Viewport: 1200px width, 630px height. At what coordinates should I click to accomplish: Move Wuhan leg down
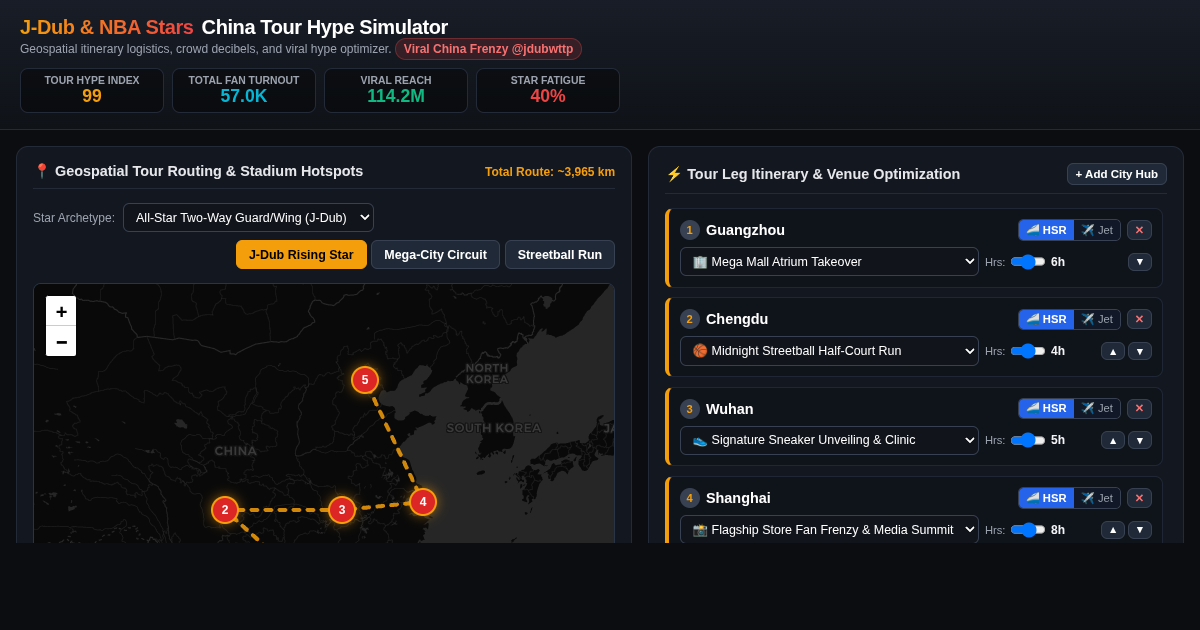pyautogui.click(x=1140, y=440)
